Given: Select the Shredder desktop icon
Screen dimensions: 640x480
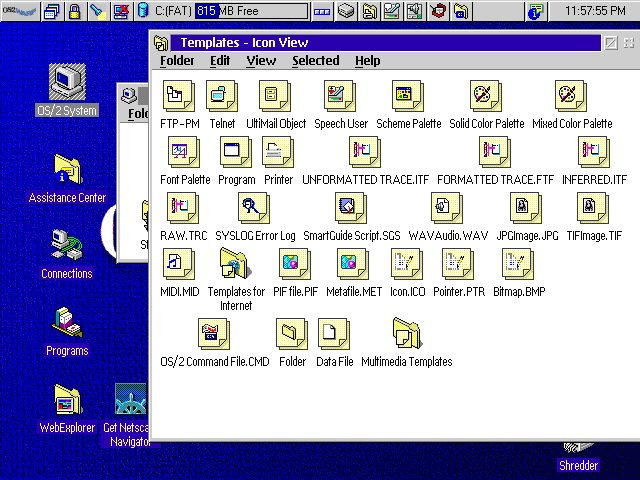Looking at the screenshot, I should tap(578, 448).
